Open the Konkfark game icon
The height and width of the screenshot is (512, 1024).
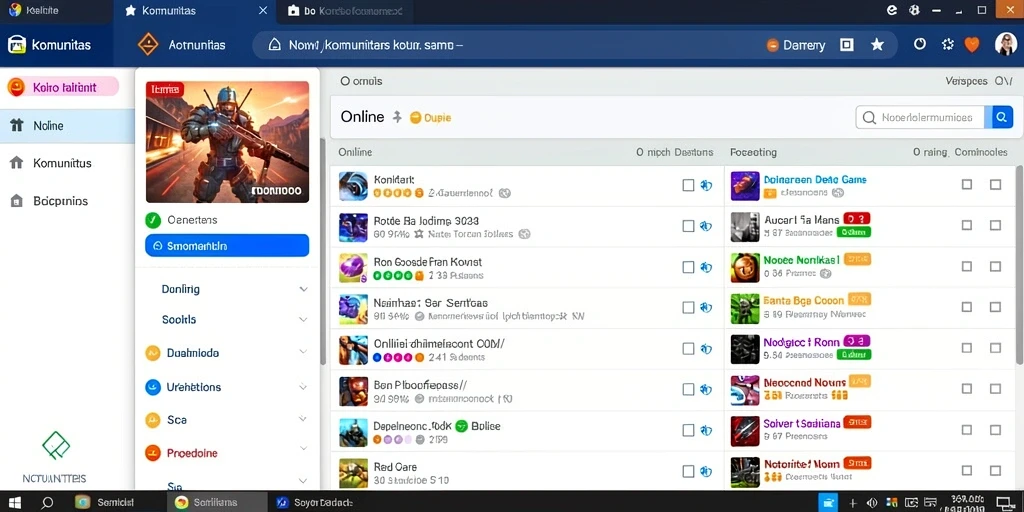pyautogui.click(x=353, y=186)
